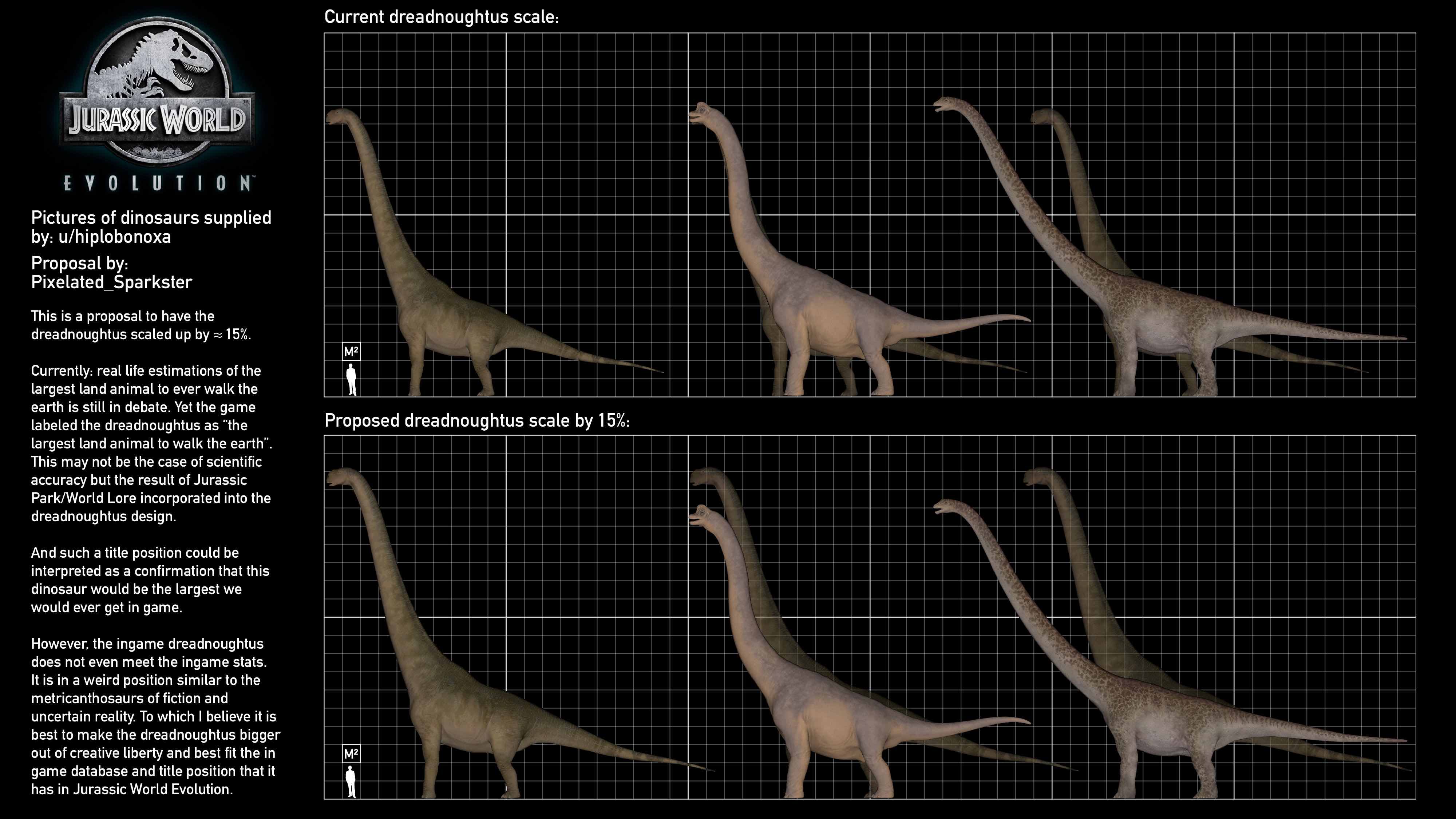Screen dimensions: 1456x819
Task: Click the line 'has in Jurassic World Evolution.'
Action: [x=132, y=790]
